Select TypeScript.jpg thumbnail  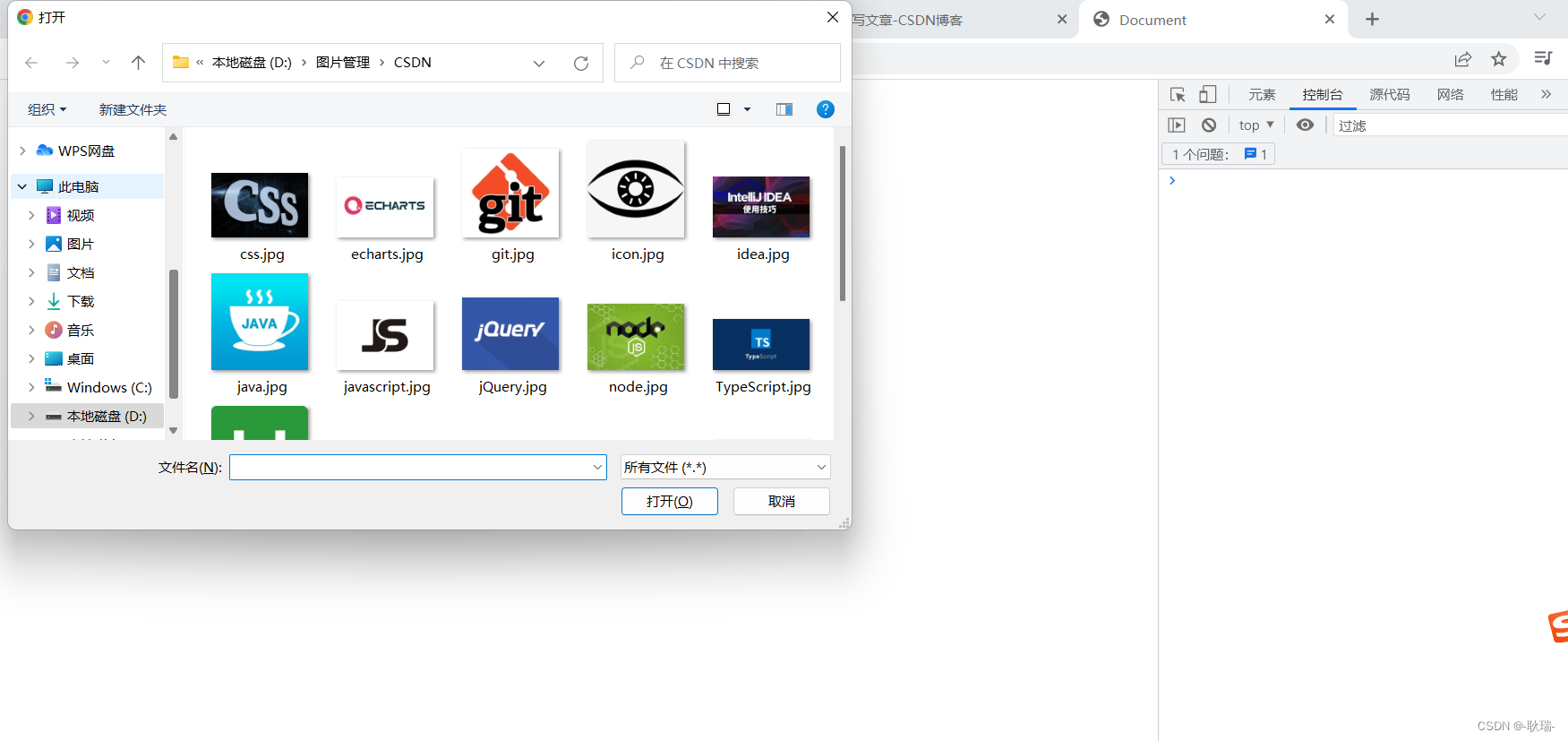(x=761, y=344)
